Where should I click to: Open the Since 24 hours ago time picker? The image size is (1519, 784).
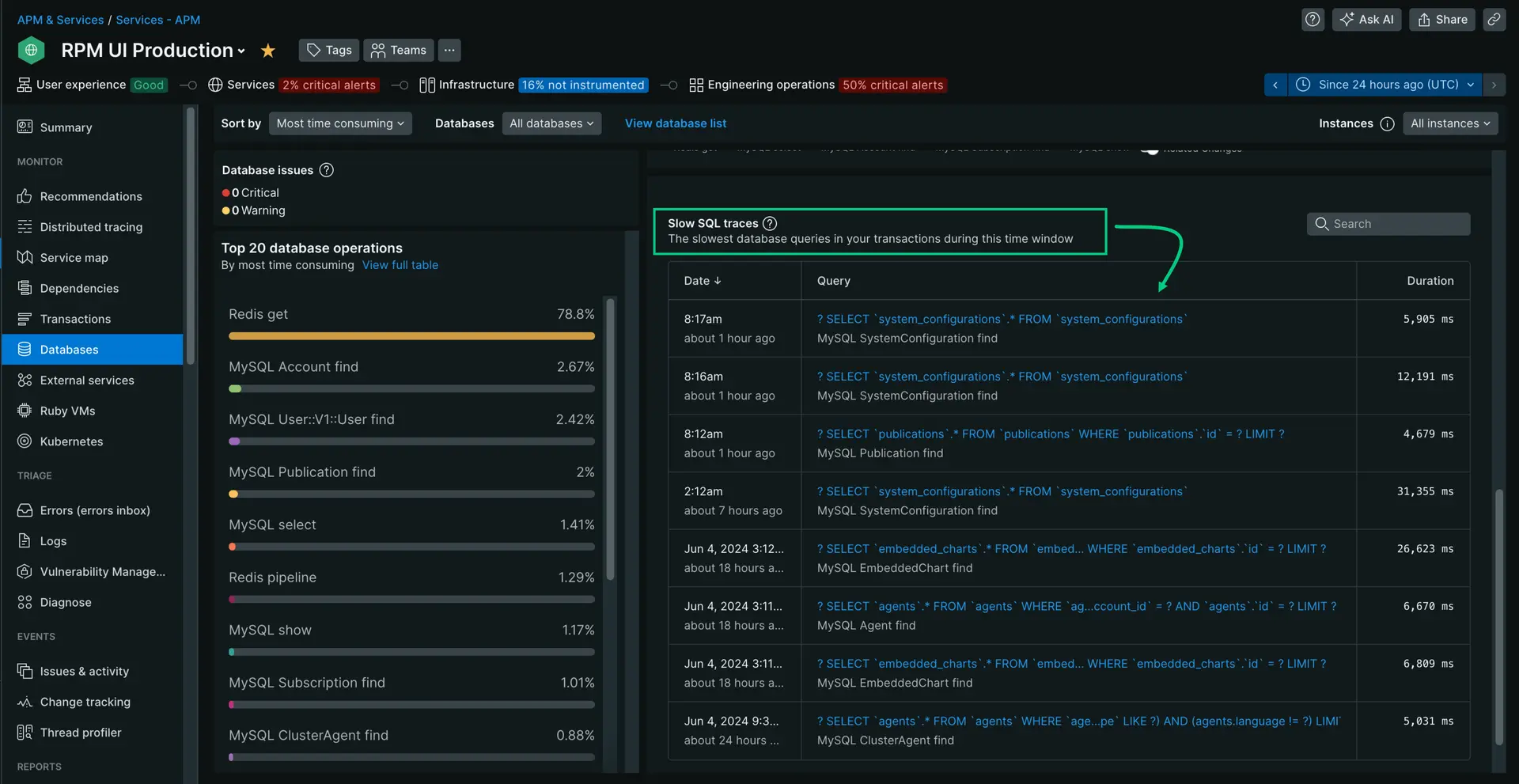tap(1388, 85)
